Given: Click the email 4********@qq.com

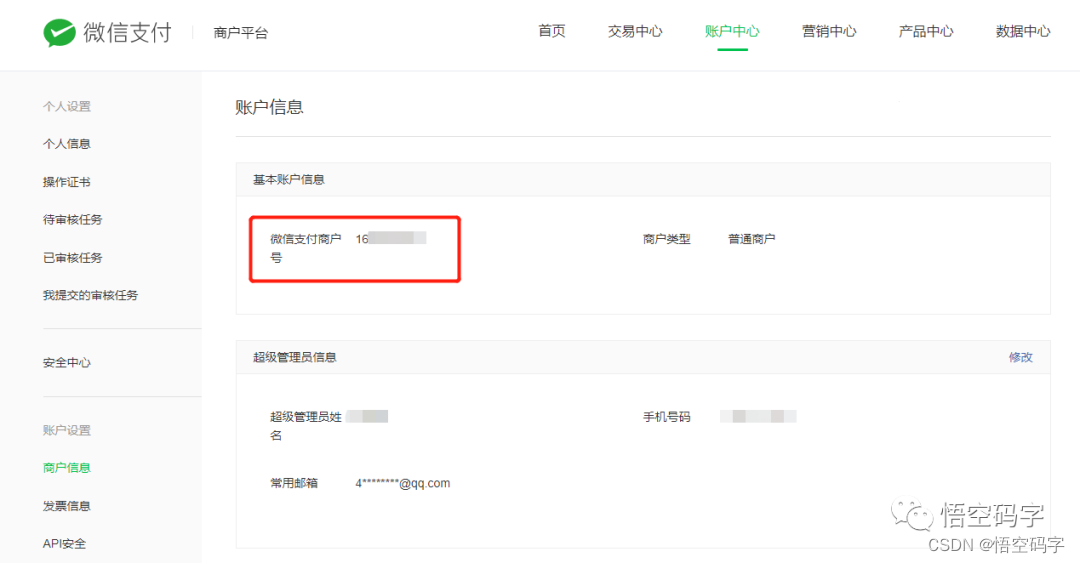Looking at the screenshot, I should tap(403, 483).
